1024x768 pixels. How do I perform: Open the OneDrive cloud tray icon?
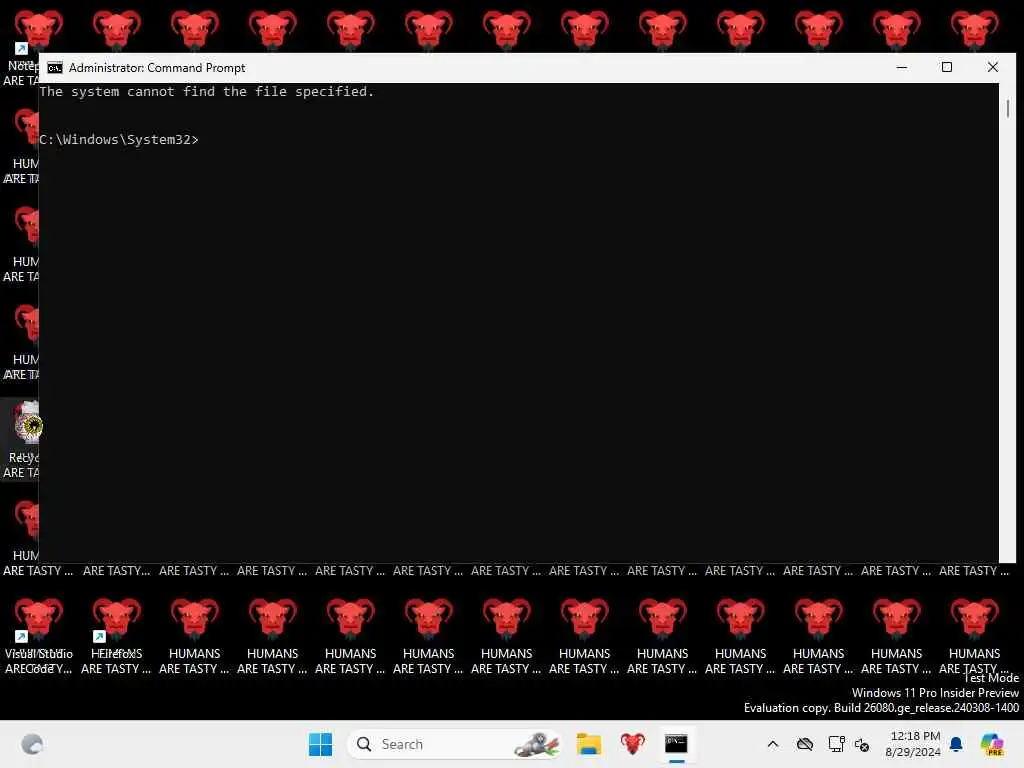point(805,744)
